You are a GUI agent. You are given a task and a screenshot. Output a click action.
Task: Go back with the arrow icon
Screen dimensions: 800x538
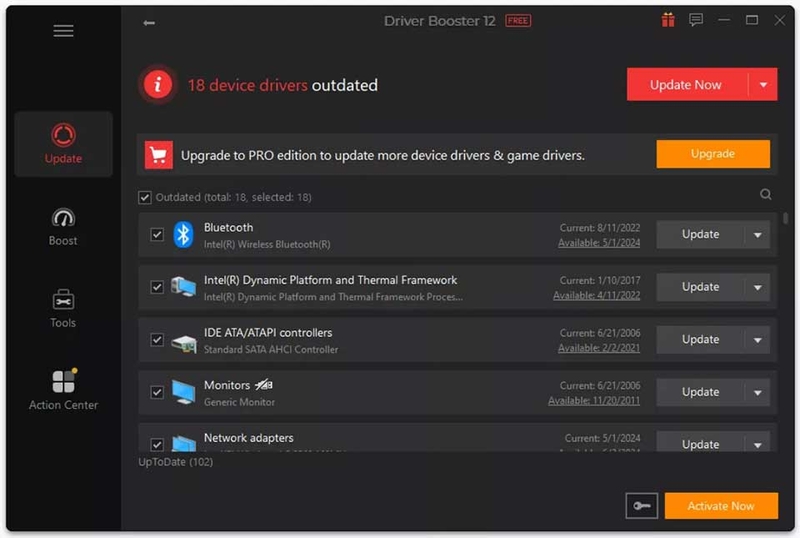tap(149, 22)
